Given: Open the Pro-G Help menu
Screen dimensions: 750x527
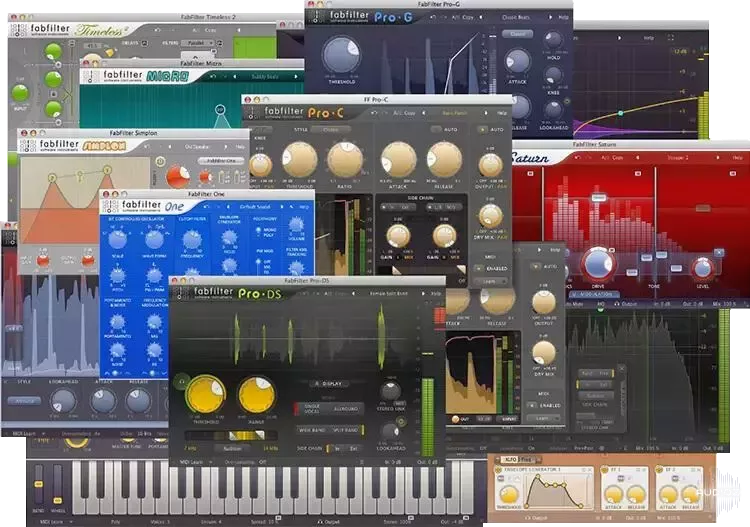Looking at the screenshot, I should click(563, 17).
